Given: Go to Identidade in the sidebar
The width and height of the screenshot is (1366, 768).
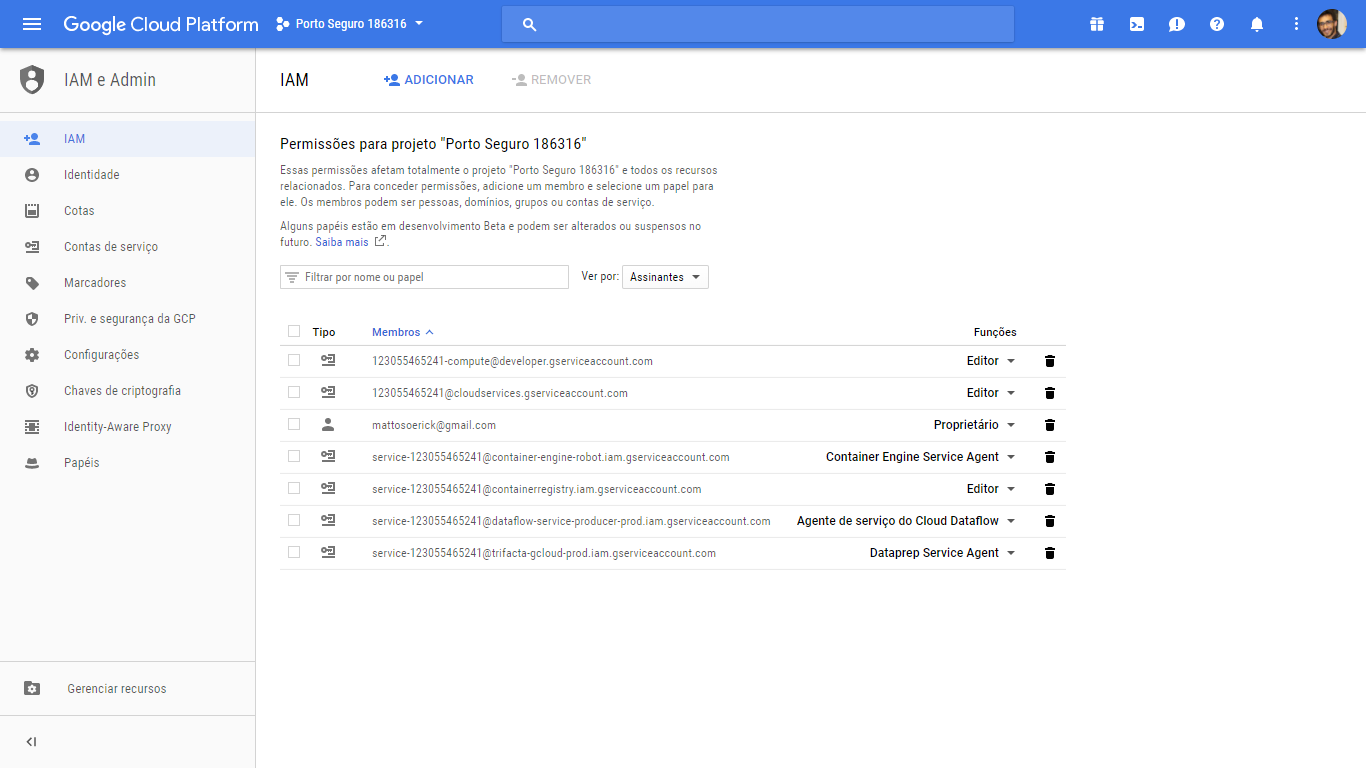Looking at the screenshot, I should pos(128,175).
